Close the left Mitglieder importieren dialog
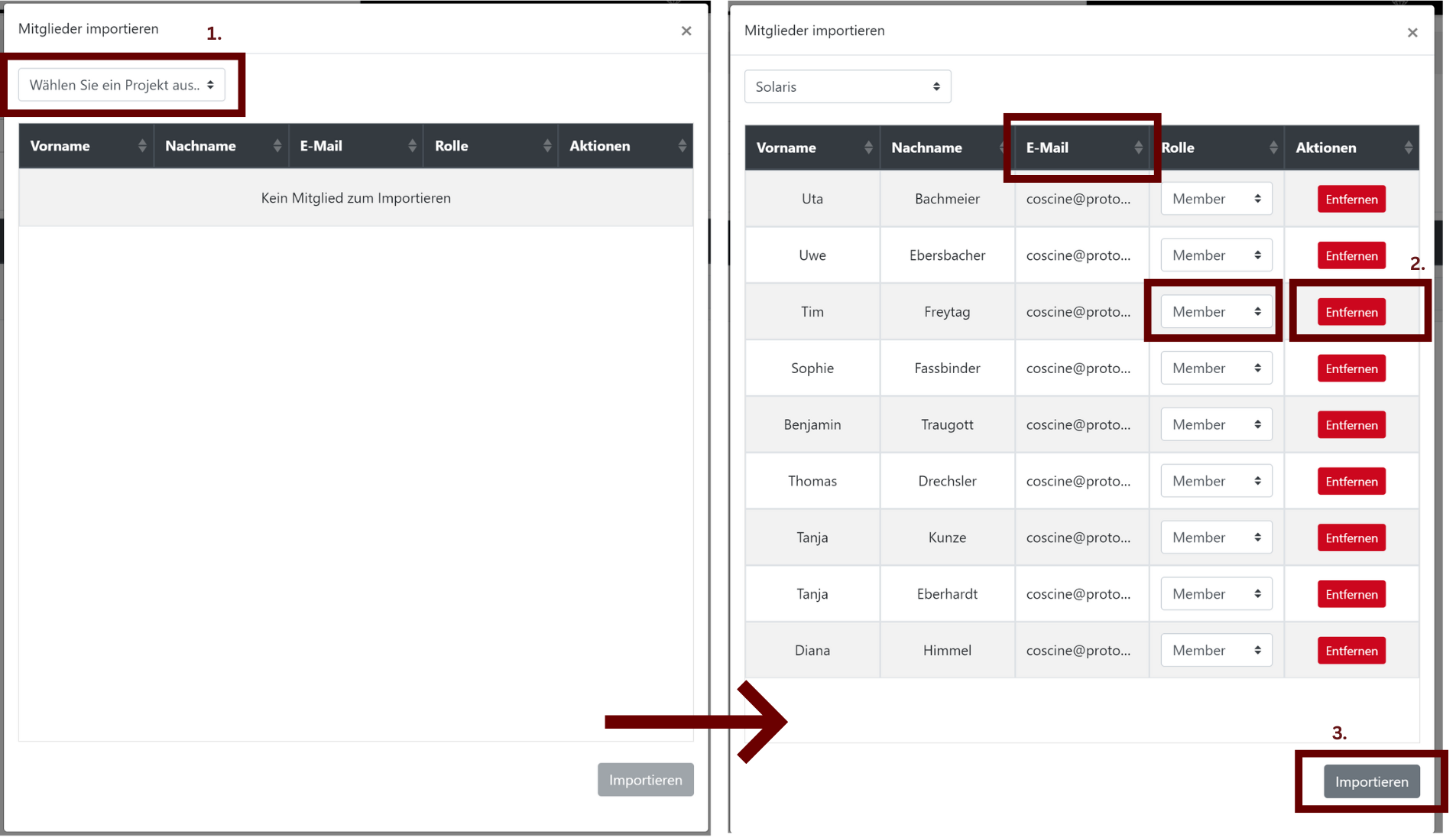The image size is (1456, 838). click(x=686, y=31)
